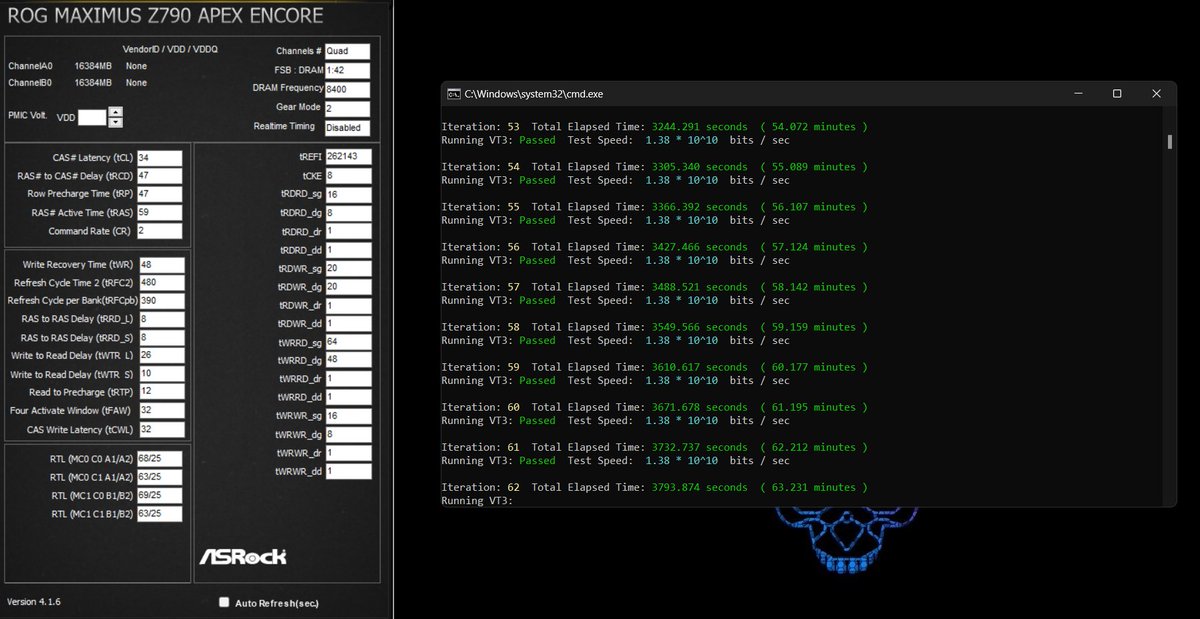Select the FSB : DRAM ratio field

(347, 70)
